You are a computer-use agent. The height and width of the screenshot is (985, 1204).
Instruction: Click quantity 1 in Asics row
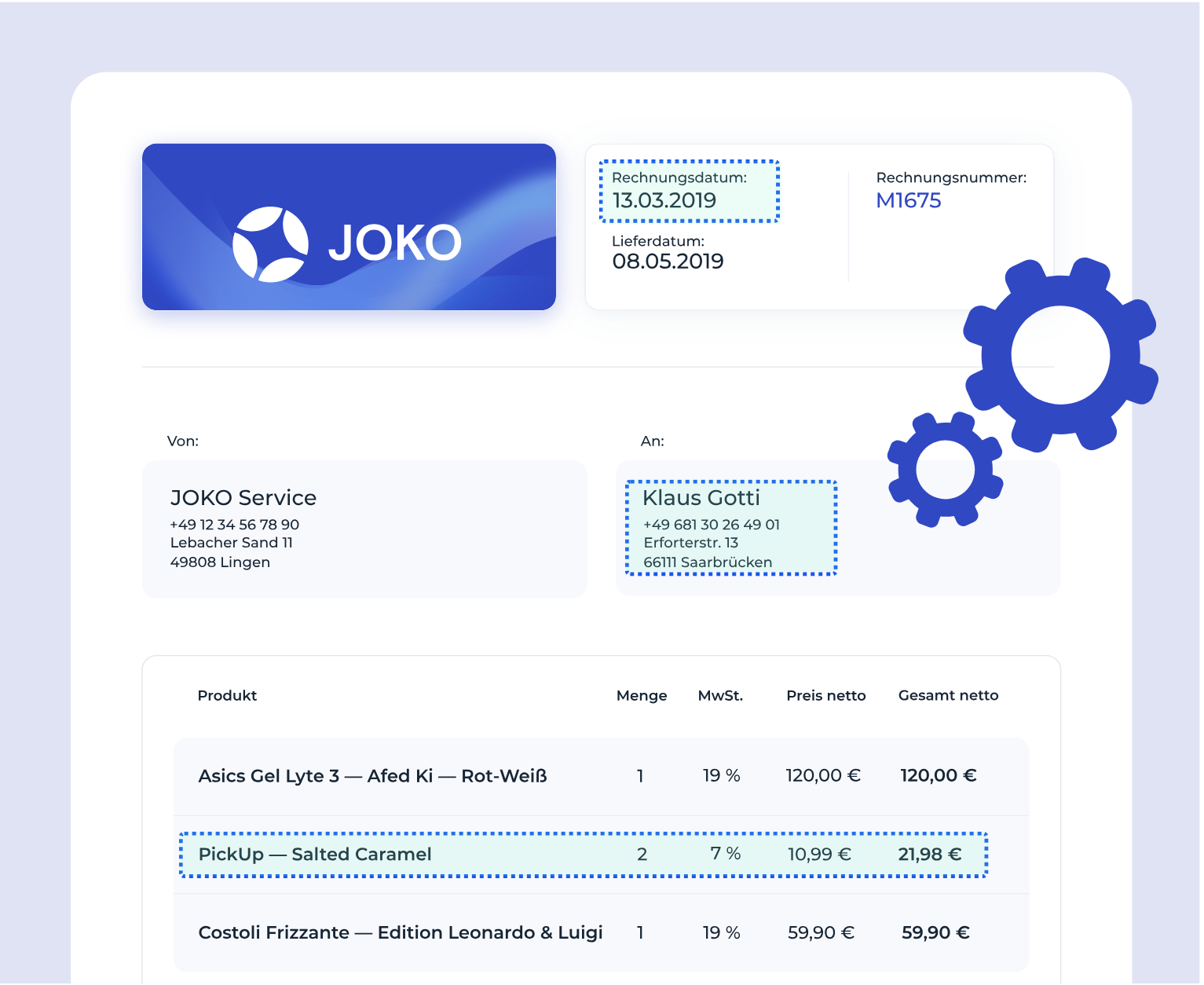[x=640, y=776]
